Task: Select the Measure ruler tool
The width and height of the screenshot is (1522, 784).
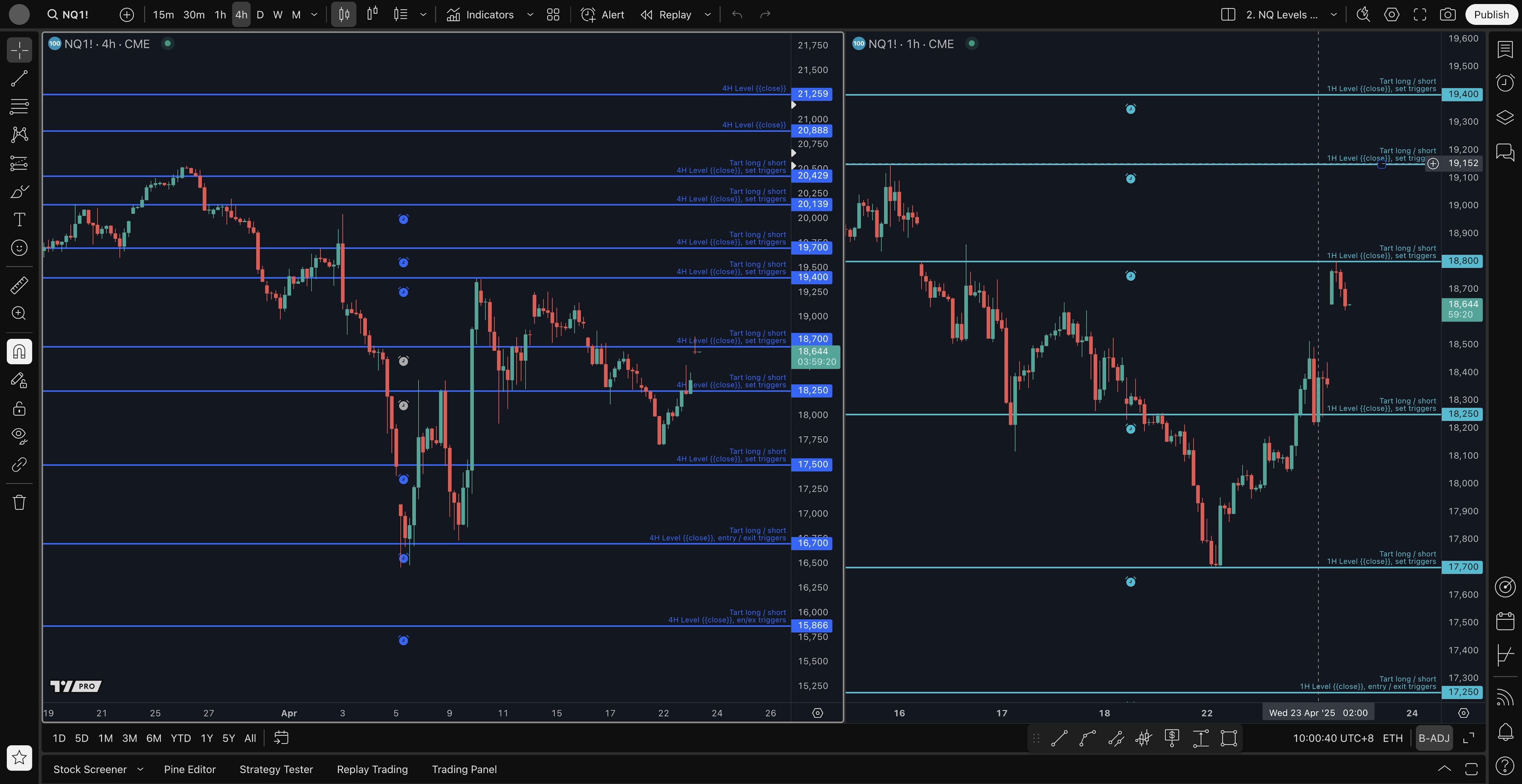Action: 19,285
